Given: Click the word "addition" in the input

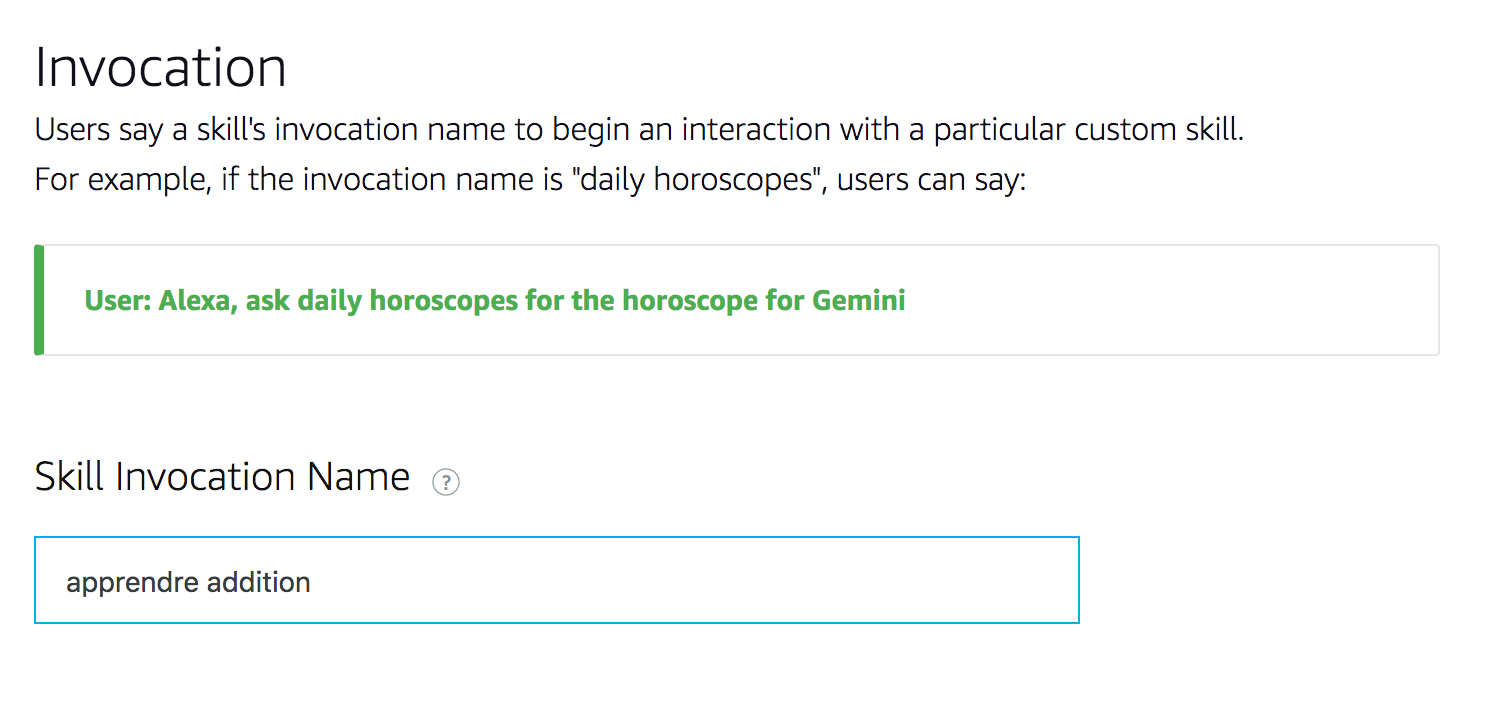Looking at the screenshot, I should (x=250, y=582).
